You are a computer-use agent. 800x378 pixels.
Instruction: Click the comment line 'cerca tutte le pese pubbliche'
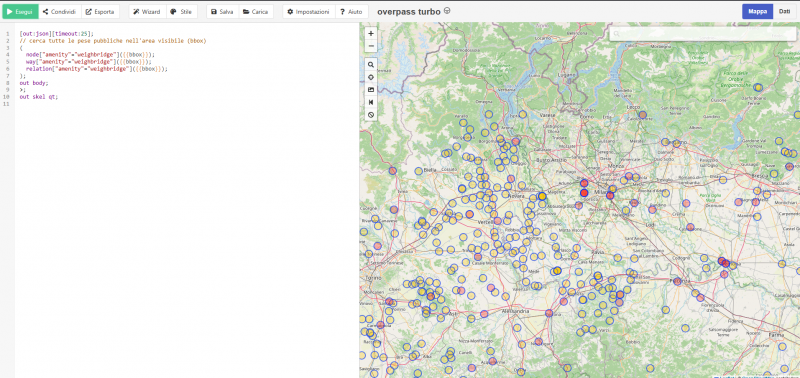(113, 40)
